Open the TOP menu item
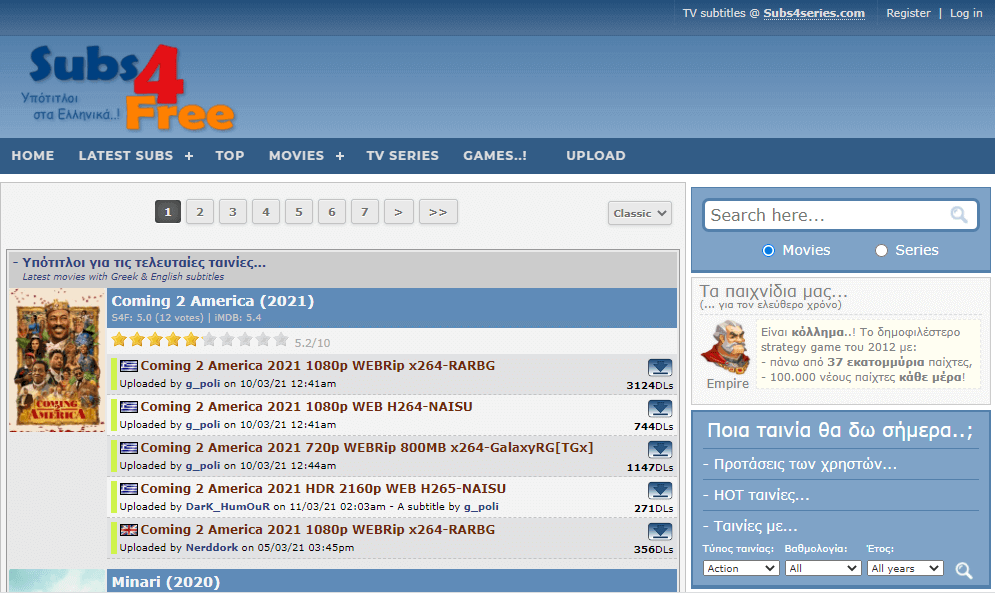The image size is (995, 593). [x=230, y=156]
